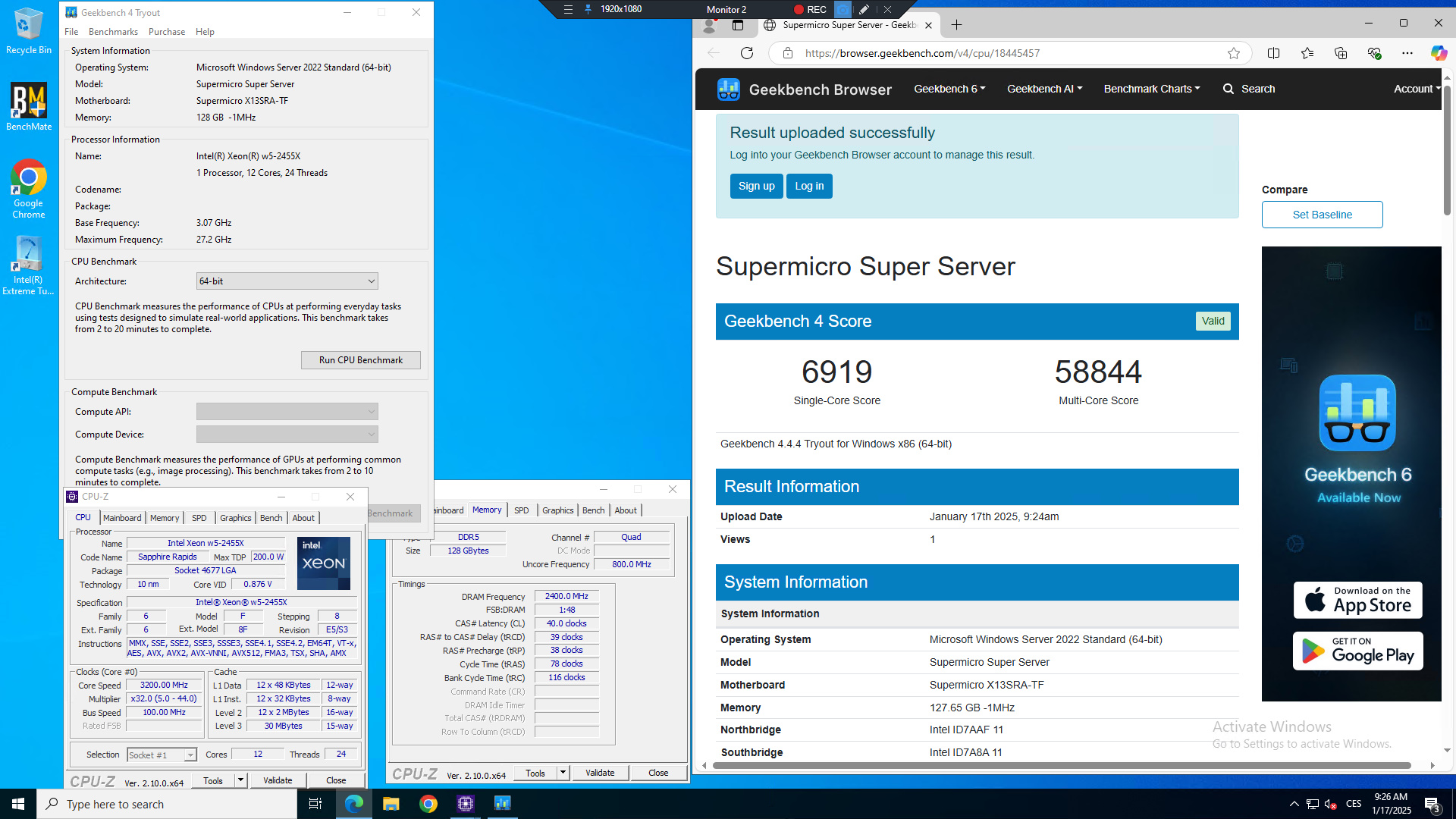Click the recorder pencil annotate icon
The image size is (1456, 819).
[x=864, y=9]
